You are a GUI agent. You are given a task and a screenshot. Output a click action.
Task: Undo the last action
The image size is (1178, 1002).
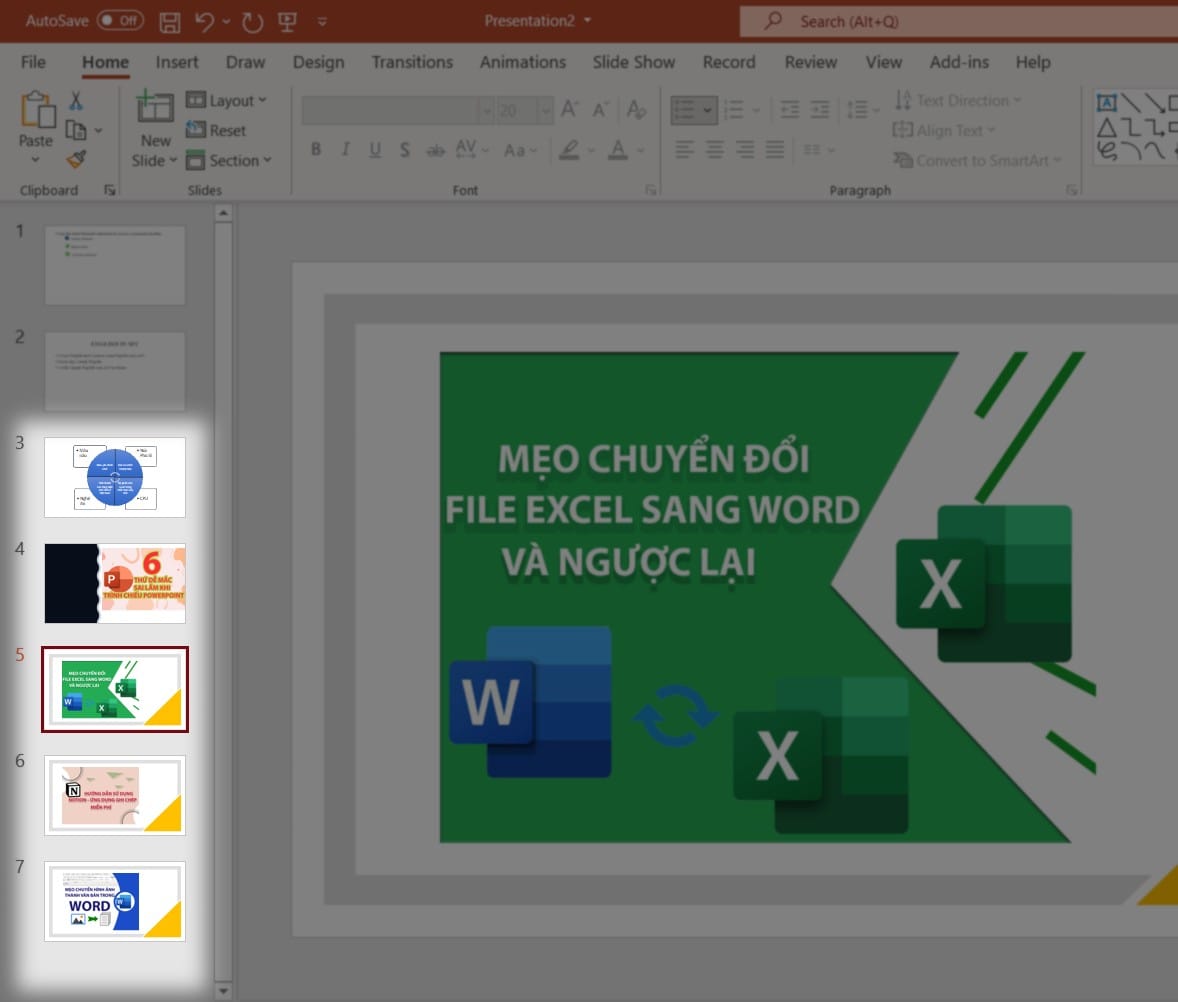(x=204, y=22)
